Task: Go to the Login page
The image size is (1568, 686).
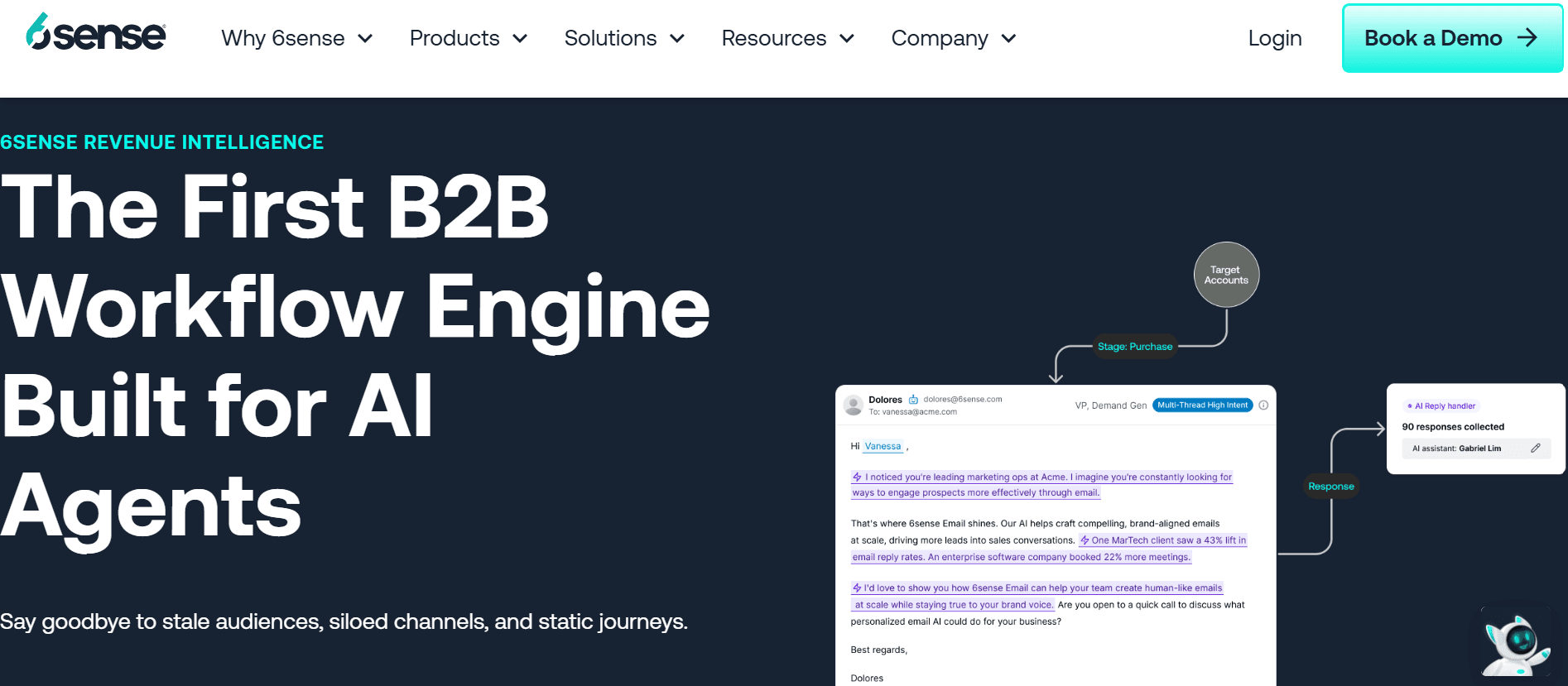Action: coord(1275,38)
